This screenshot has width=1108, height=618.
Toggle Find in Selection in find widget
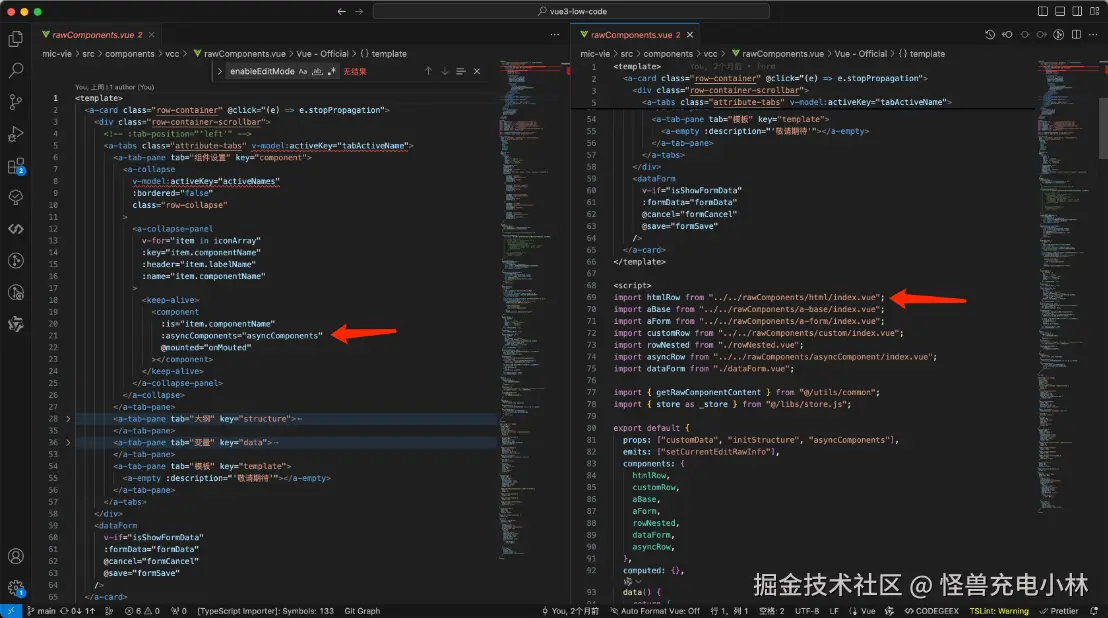pyautogui.click(x=461, y=71)
